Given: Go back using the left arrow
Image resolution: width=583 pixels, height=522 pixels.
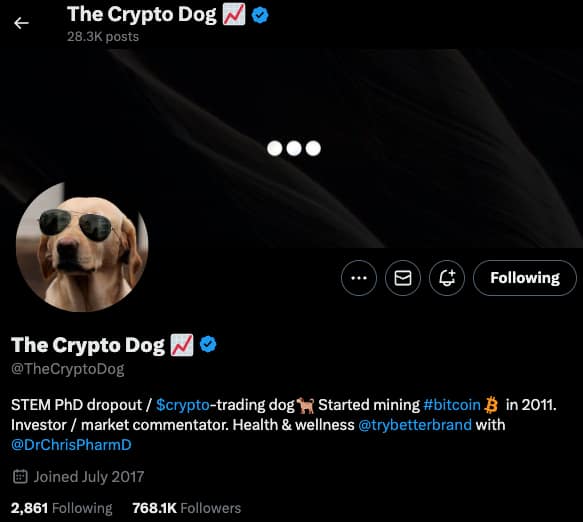Looking at the screenshot, I should pyautogui.click(x=21, y=23).
